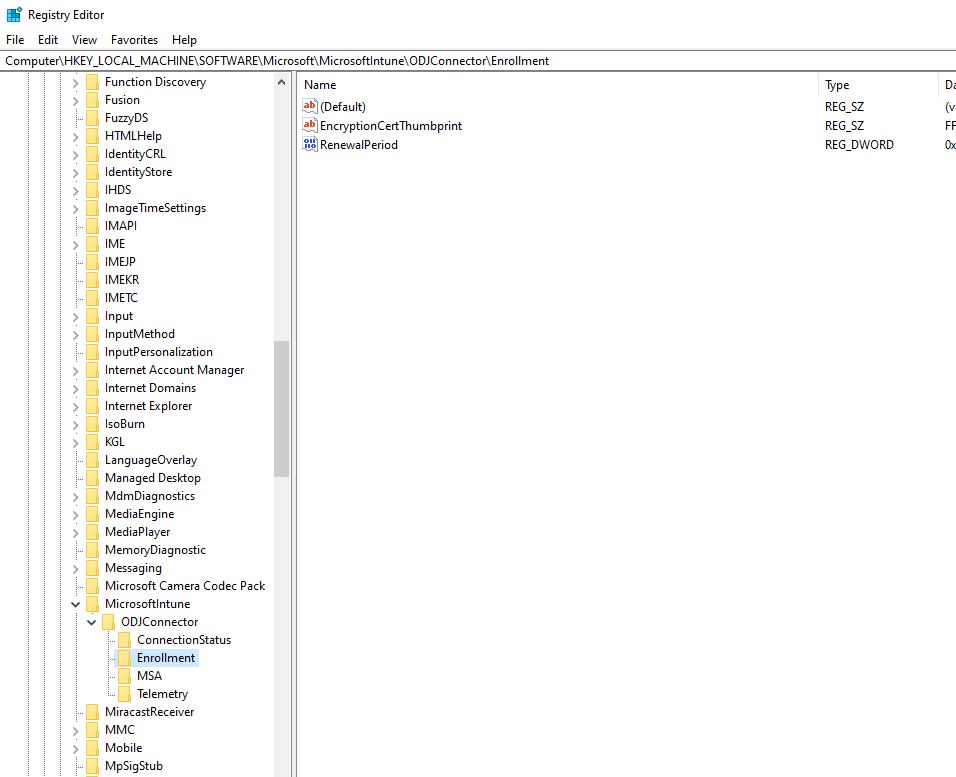Click the registry path address bar

tap(478, 61)
